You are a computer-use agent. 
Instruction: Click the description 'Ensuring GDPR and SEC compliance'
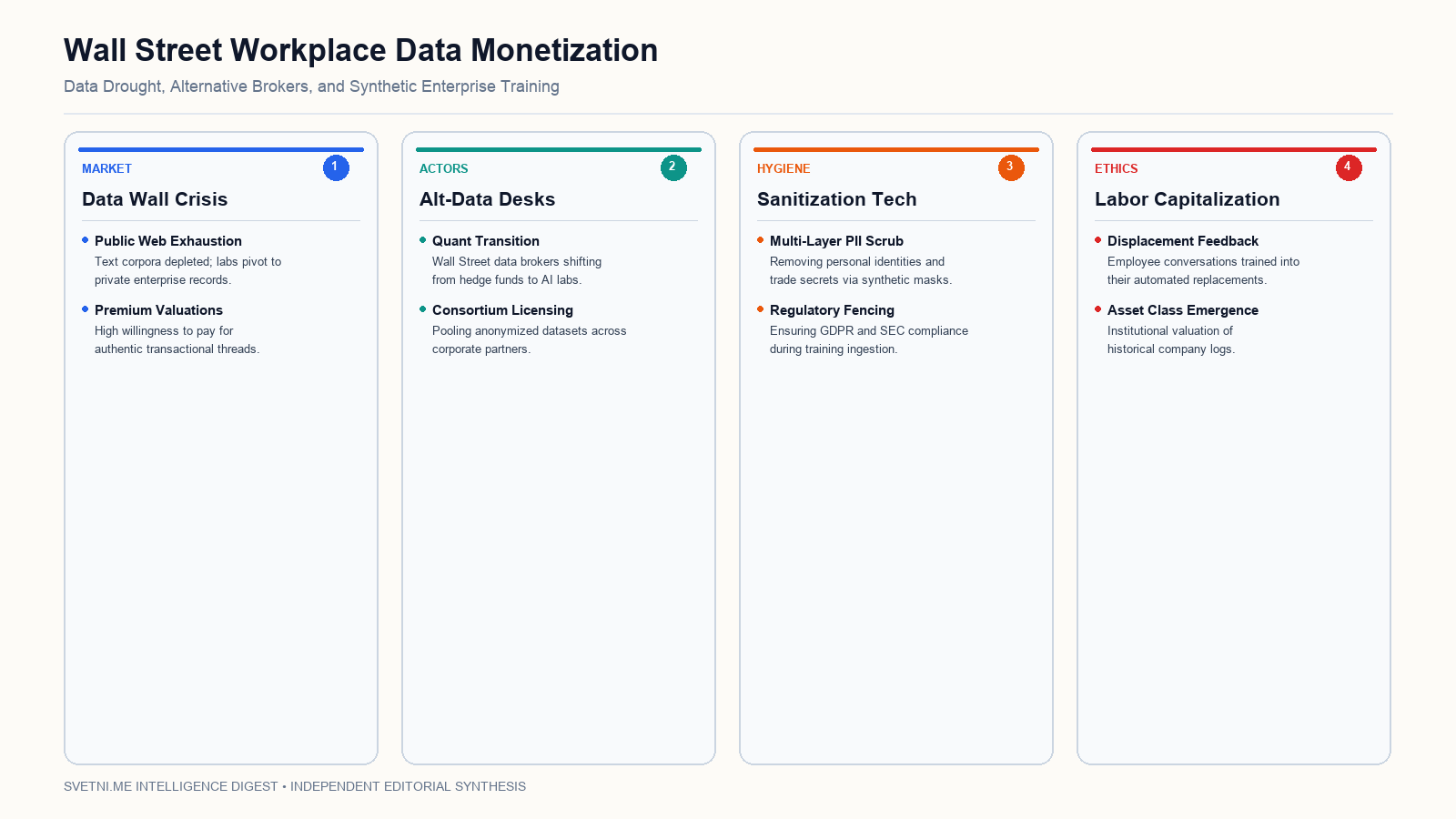(869, 330)
